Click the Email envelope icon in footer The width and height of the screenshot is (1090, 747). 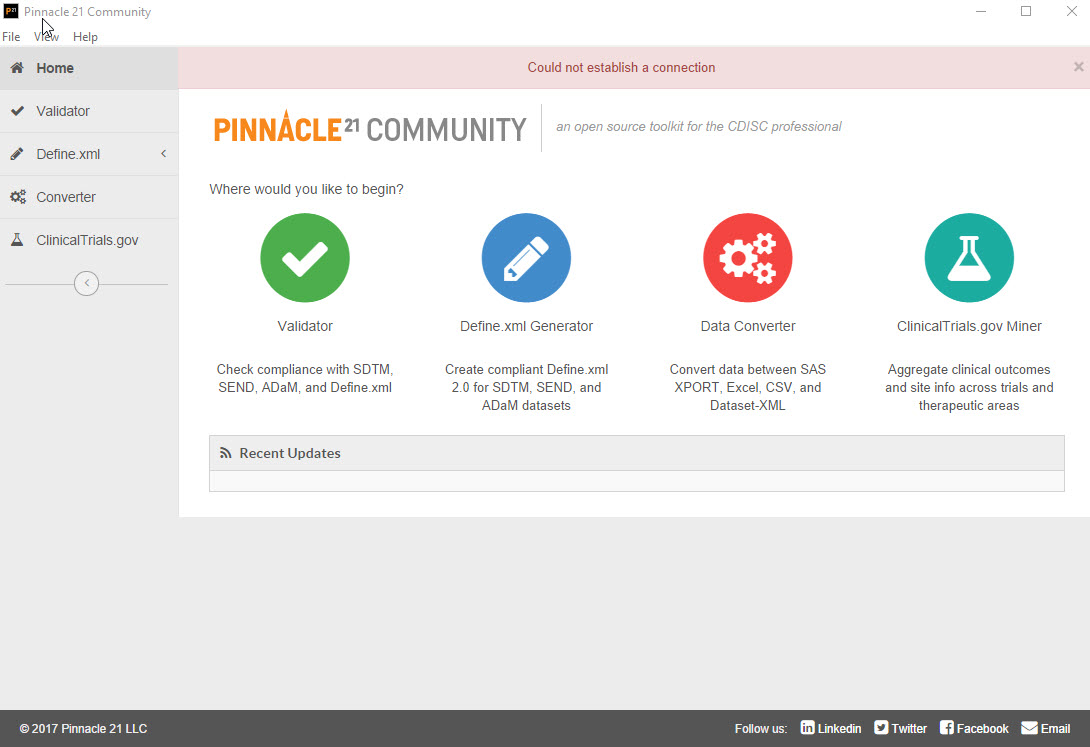(1030, 728)
